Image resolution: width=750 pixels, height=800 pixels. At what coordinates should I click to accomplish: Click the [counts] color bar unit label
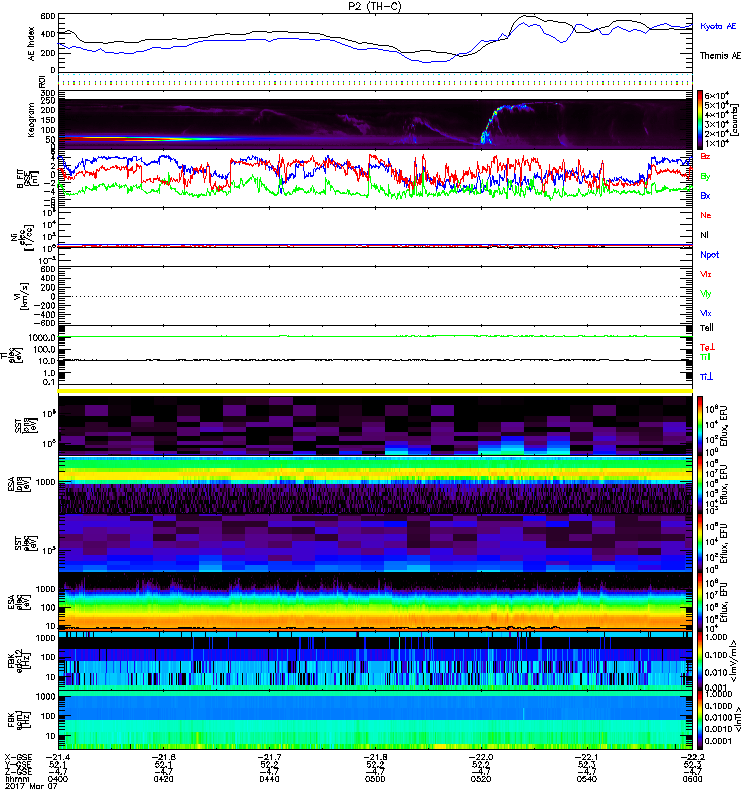click(x=735, y=120)
